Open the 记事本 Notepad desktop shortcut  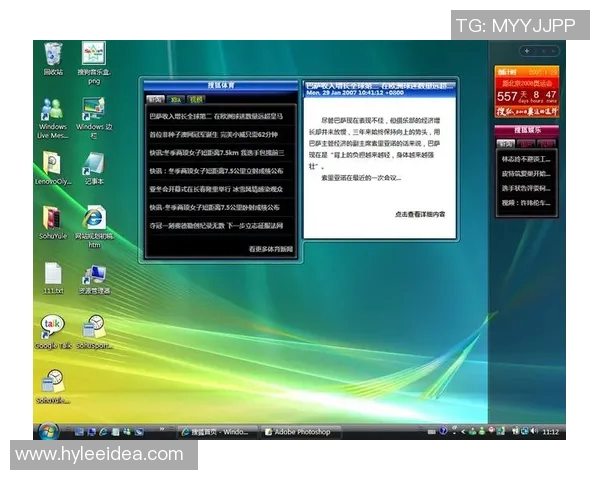pos(94,165)
